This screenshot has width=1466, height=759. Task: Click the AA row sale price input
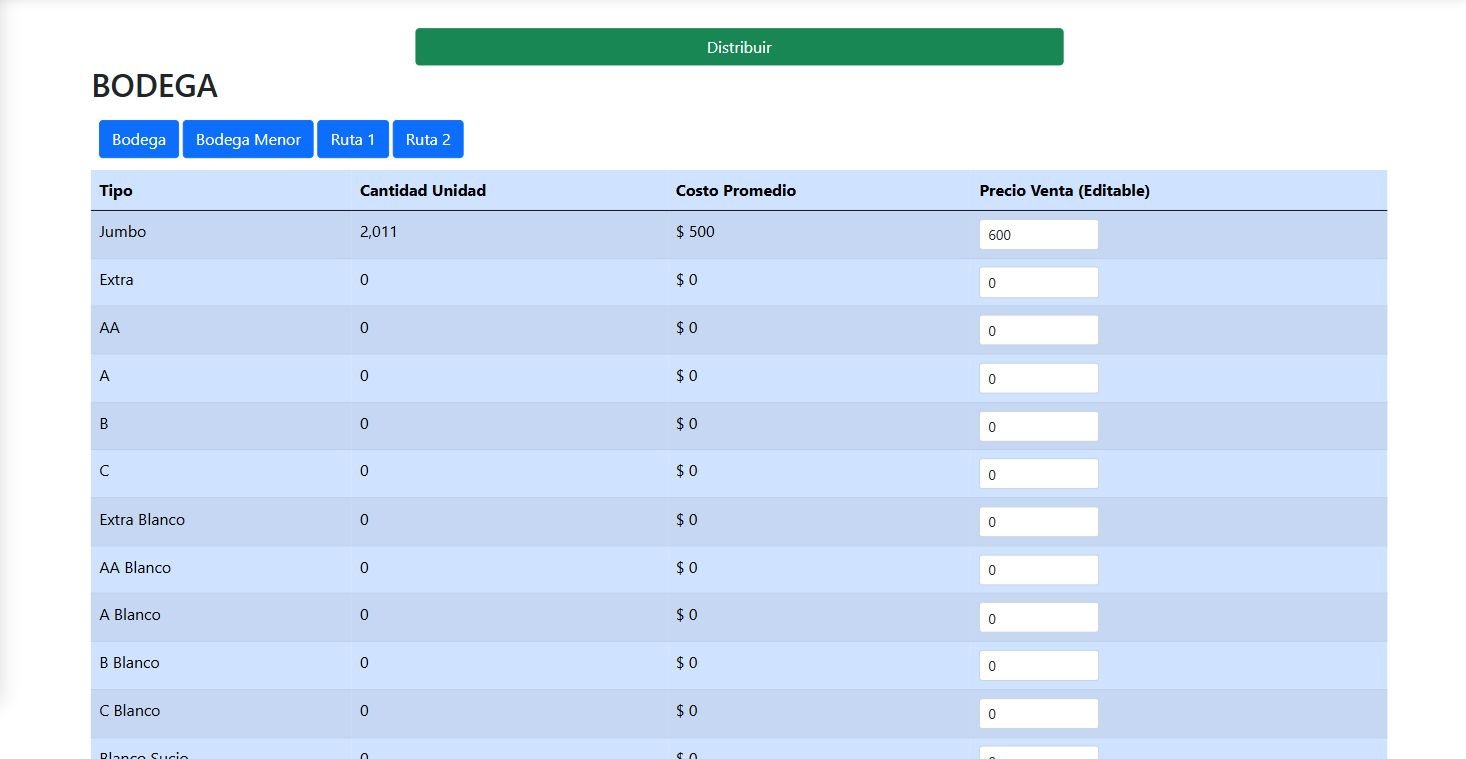[x=1039, y=330]
